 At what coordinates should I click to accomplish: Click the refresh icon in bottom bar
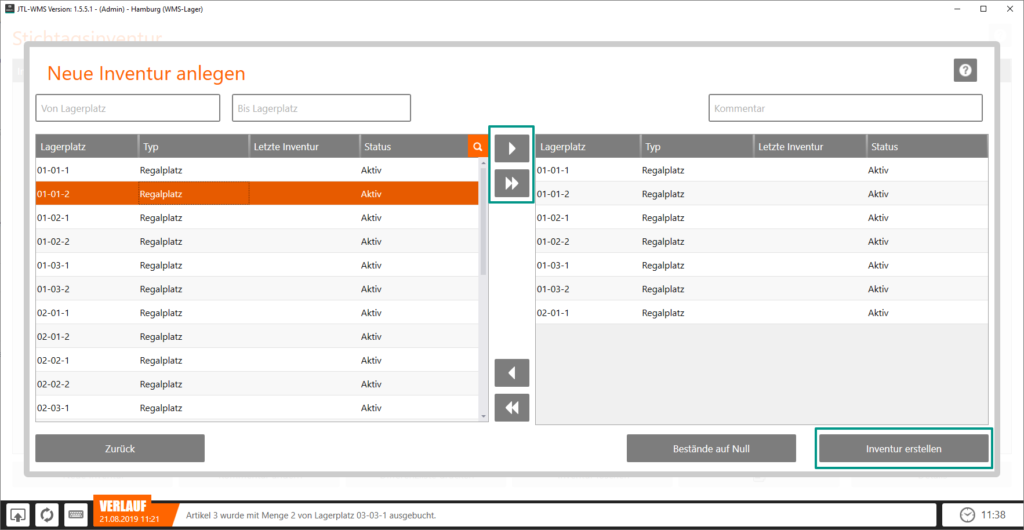tap(47, 515)
